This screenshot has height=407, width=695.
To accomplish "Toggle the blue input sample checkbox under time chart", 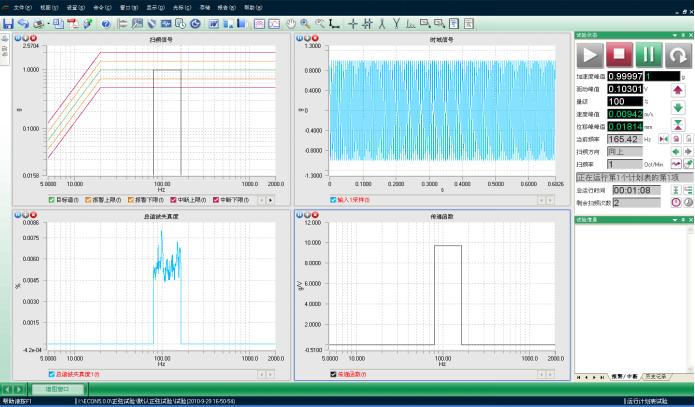I will click(x=333, y=200).
